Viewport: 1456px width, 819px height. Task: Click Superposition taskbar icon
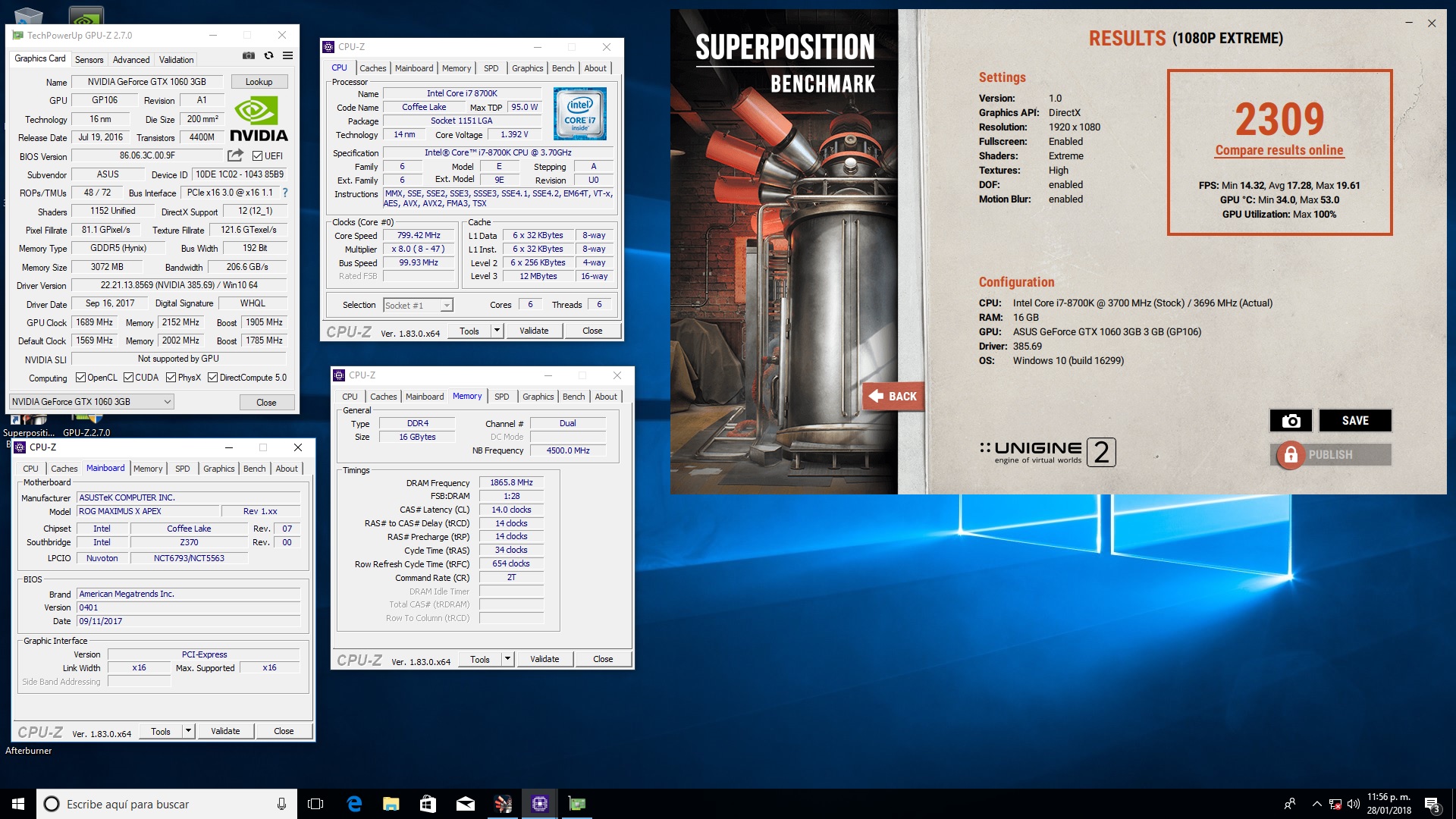pos(503,804)
